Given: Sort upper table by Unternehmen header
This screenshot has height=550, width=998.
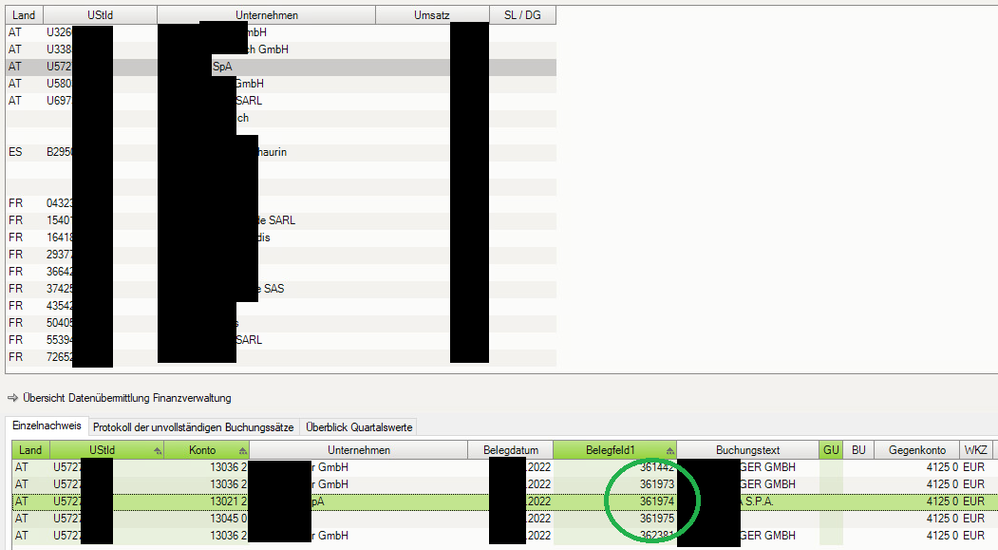Looking at the screenshot, I should 266,16.
